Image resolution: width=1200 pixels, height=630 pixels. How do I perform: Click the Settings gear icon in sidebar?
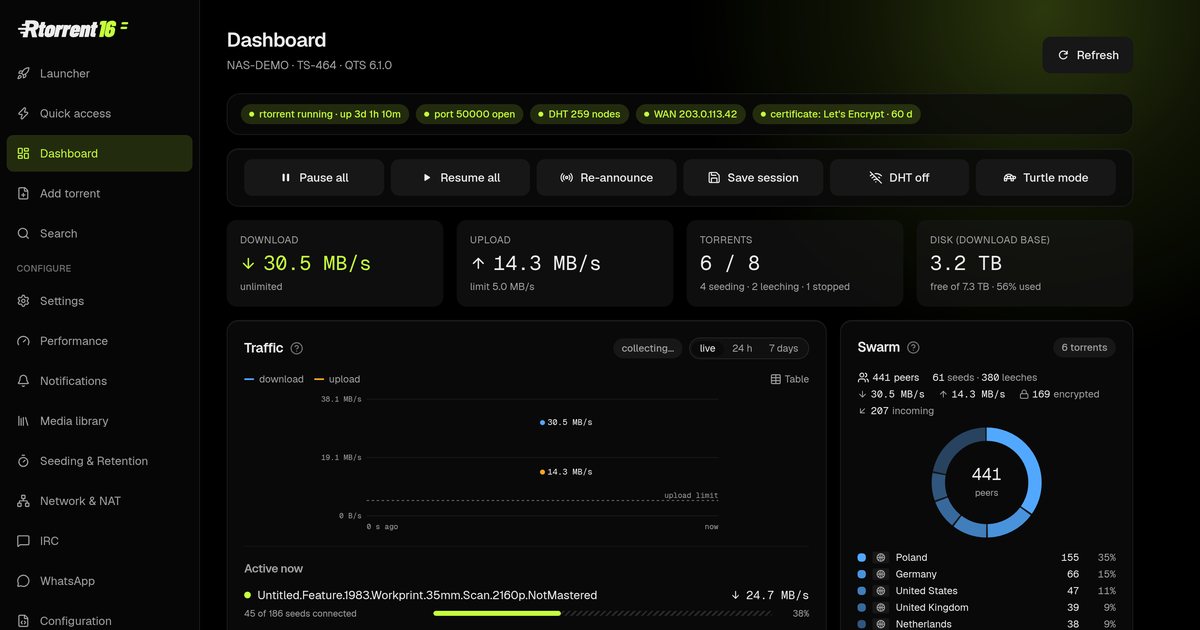pos(23,301)
